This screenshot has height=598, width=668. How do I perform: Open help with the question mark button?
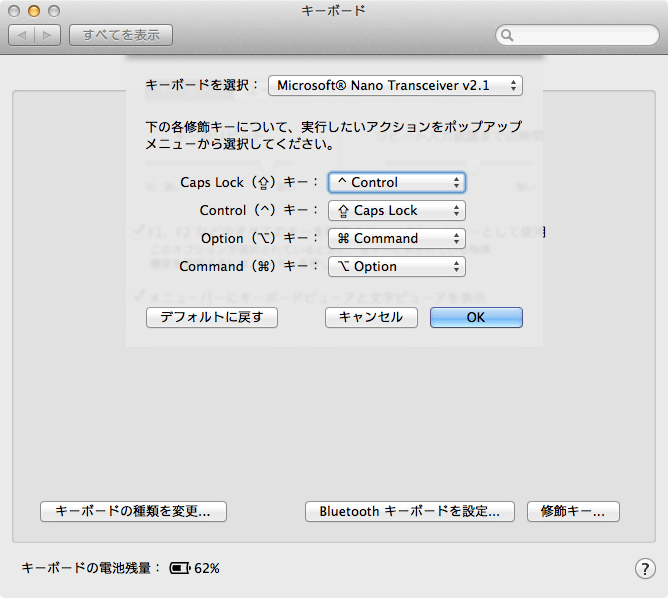[645, 569]
